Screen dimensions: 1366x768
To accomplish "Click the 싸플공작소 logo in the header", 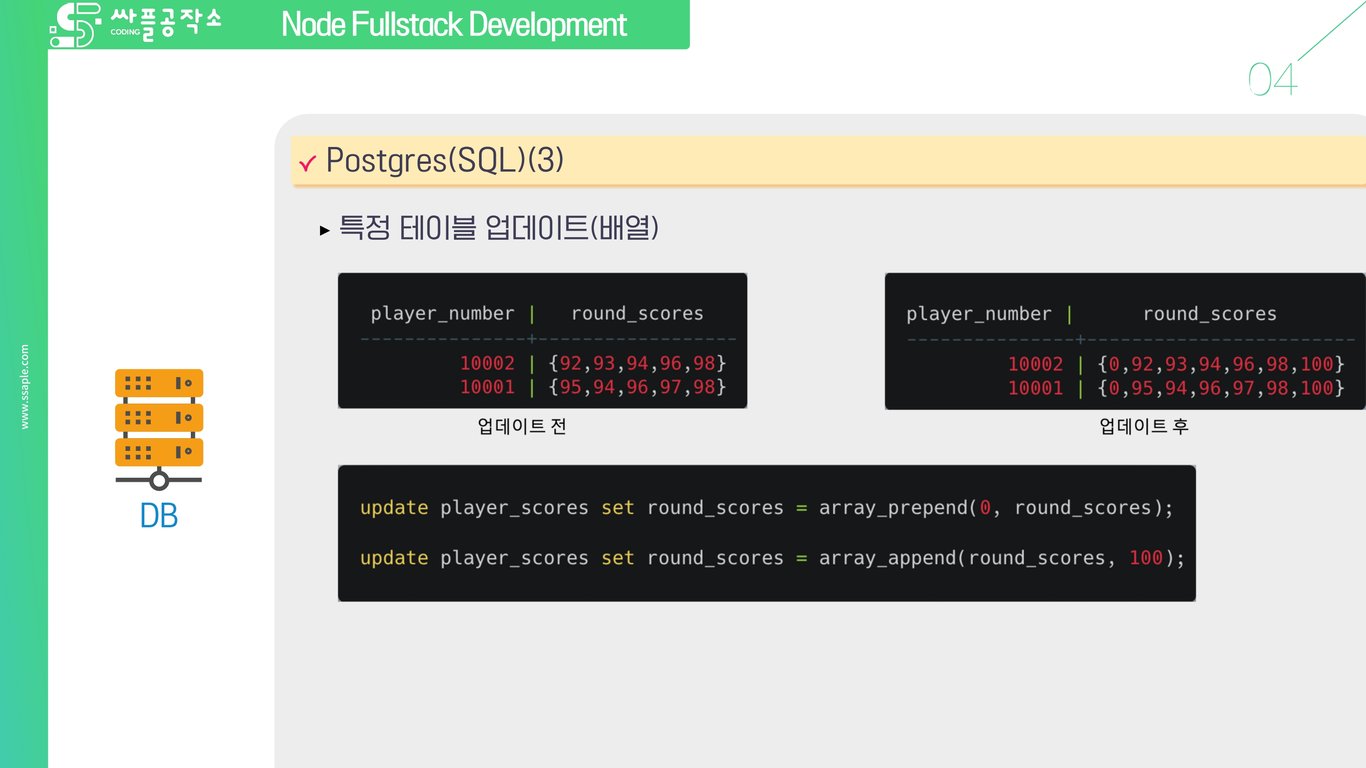I will 135,25.
